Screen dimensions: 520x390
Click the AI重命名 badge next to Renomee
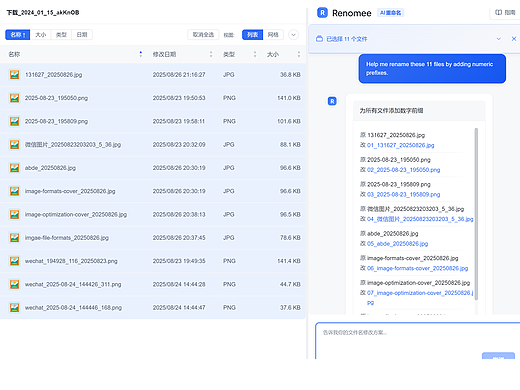tap(390, 13)
